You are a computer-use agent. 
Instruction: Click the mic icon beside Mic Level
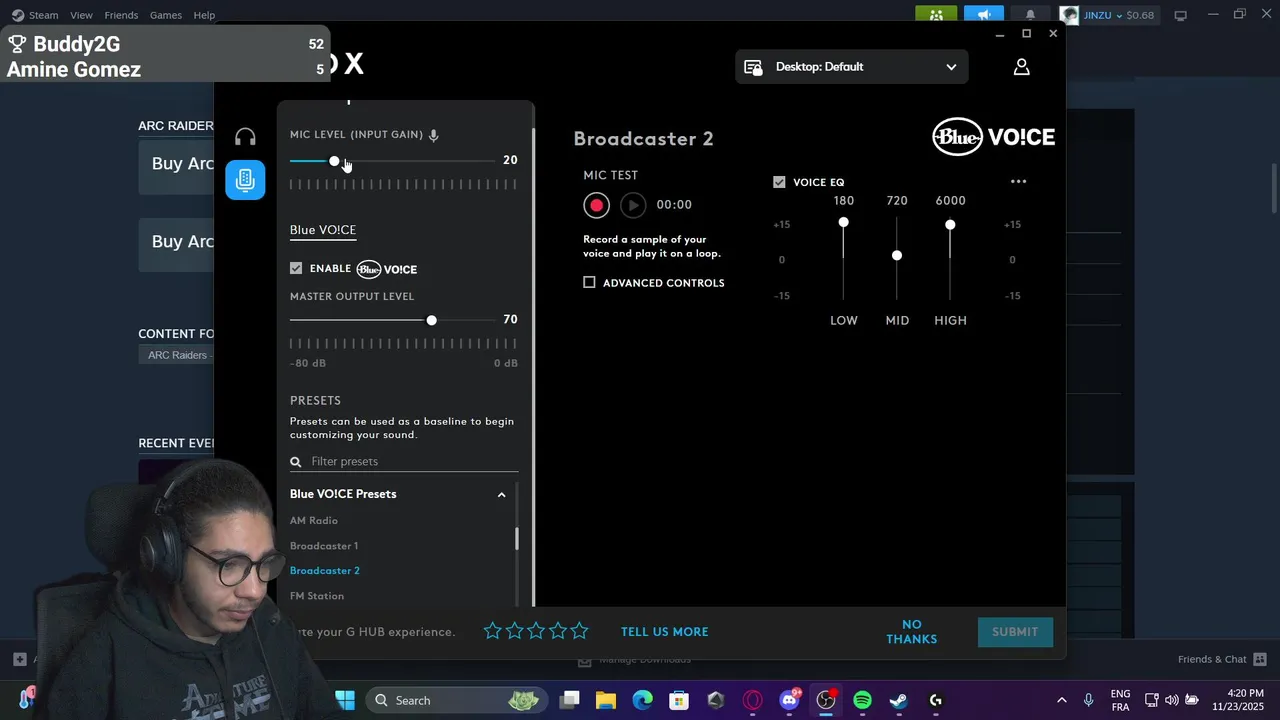point(433,135)
